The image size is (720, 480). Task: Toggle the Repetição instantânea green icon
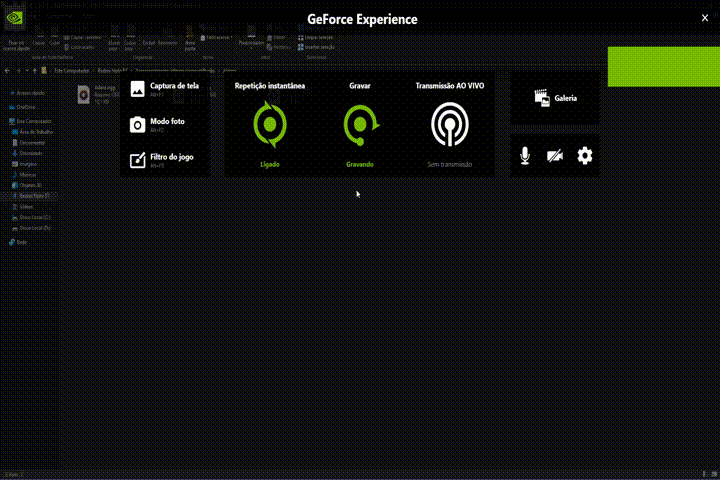pos(270,124)
